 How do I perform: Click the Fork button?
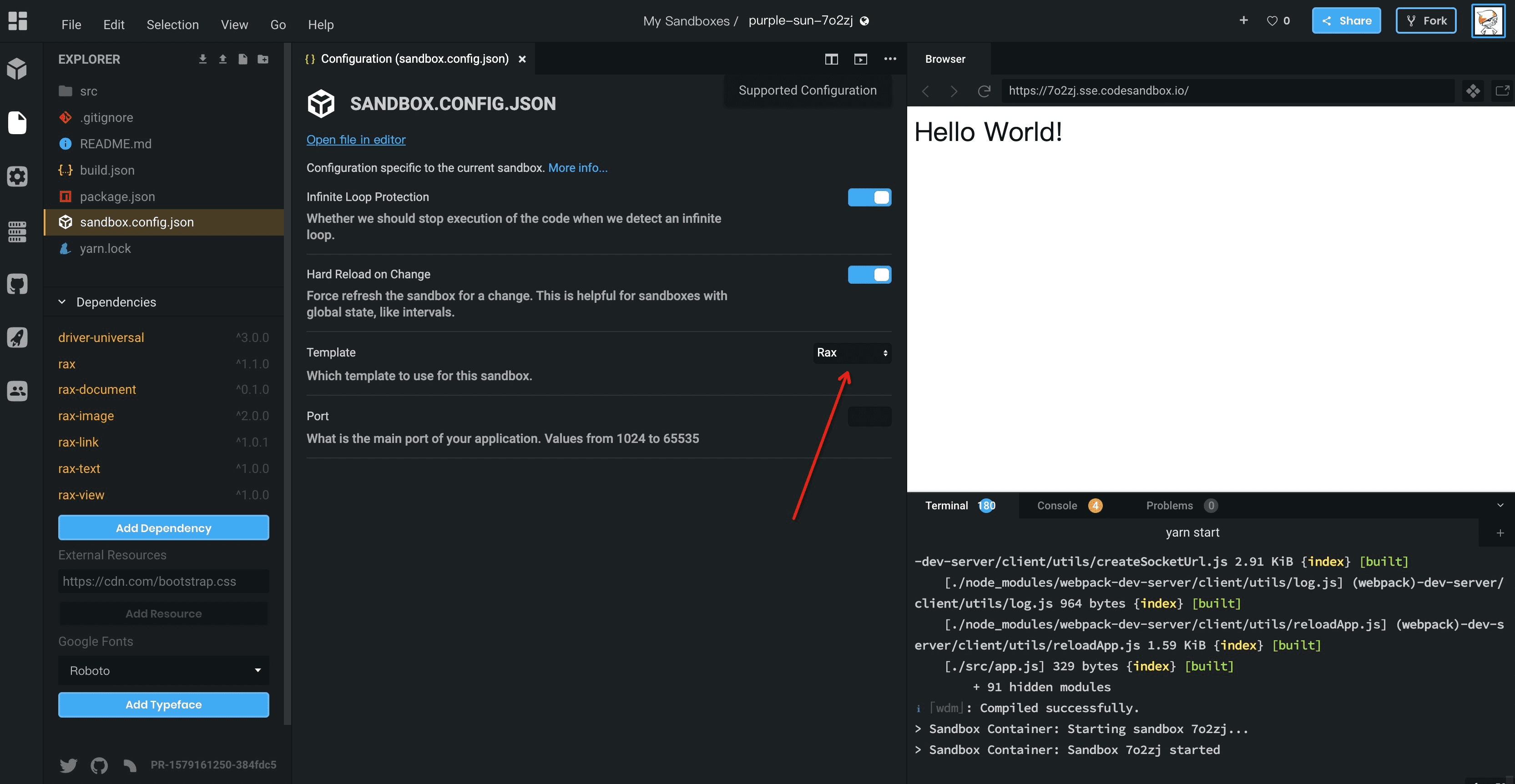(x=1426, y=21)
